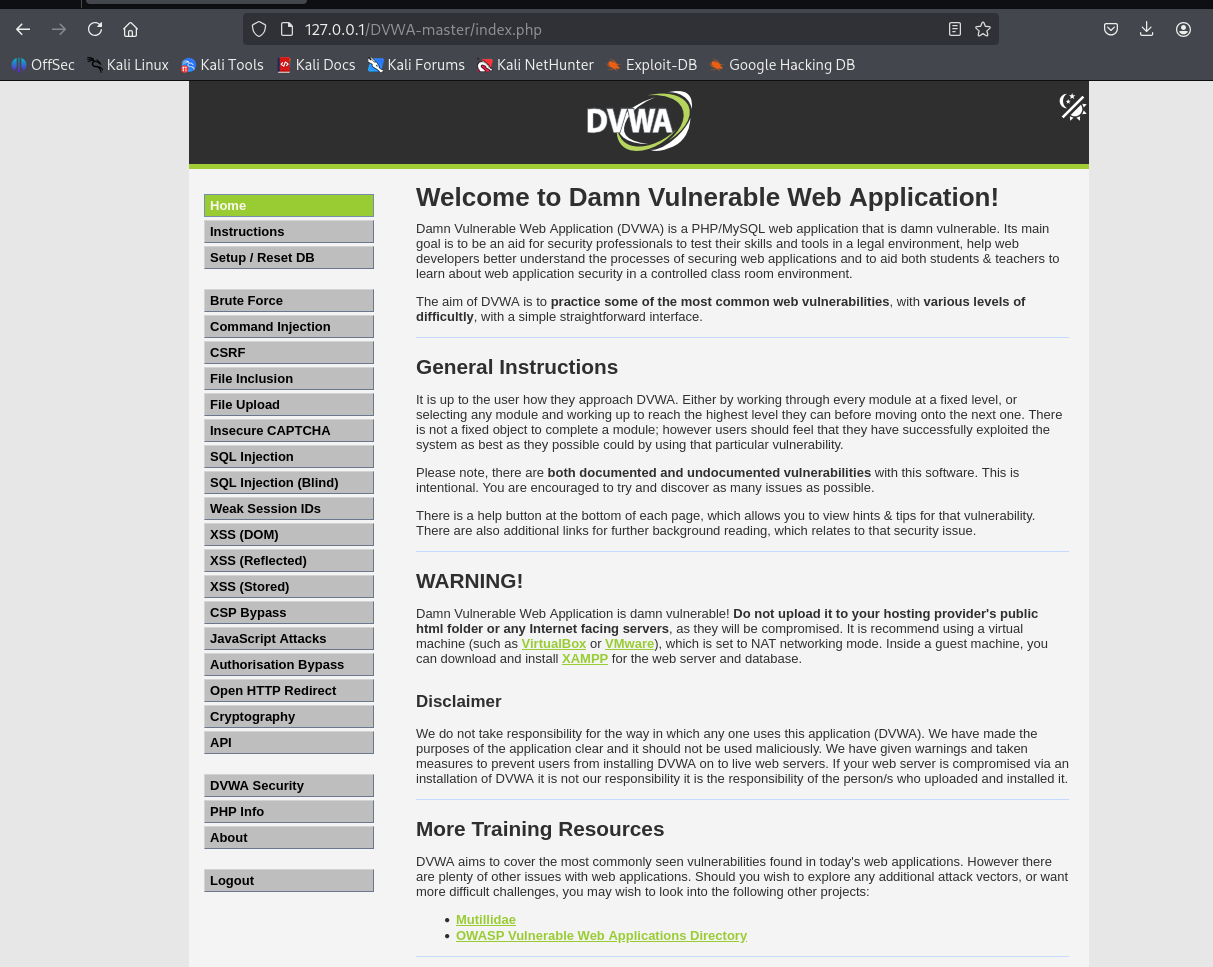Open the Google Hacking DB bookmark
Screen dimensions: 1213x967
click(x=782, y=65)
